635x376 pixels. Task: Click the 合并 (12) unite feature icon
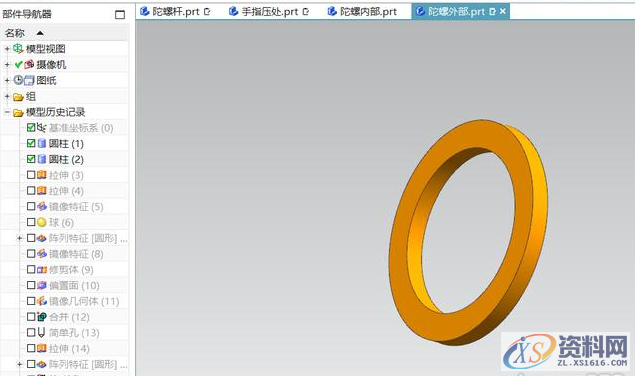coord(42,317)
